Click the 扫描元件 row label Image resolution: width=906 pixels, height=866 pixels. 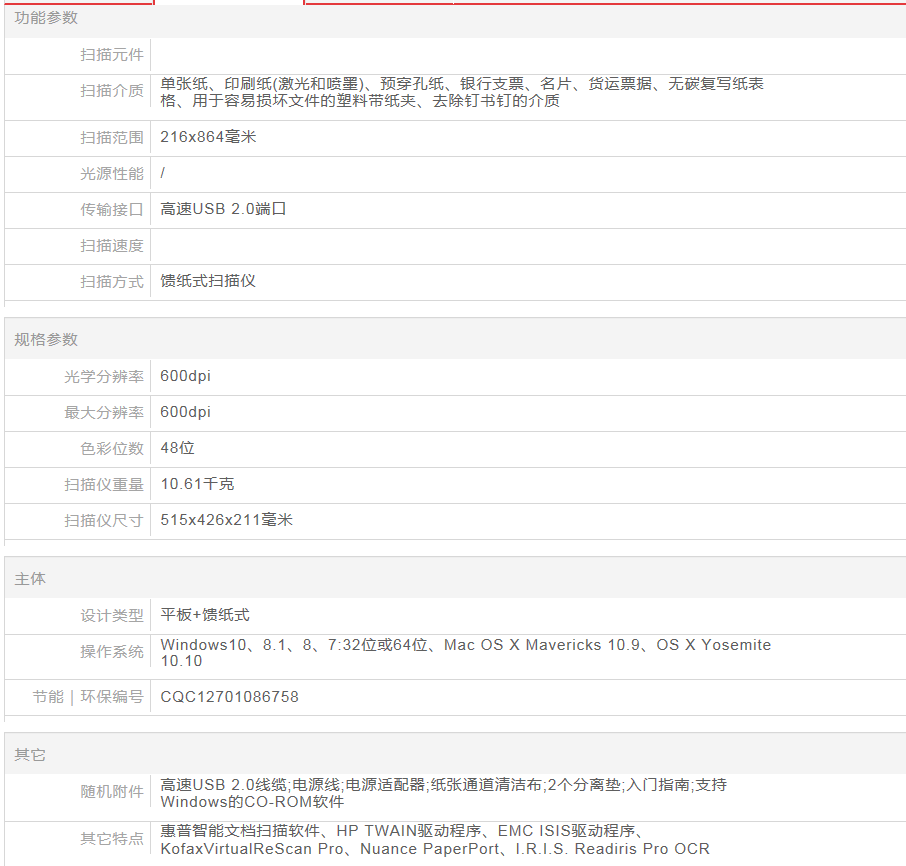click(x=112, y=55)
